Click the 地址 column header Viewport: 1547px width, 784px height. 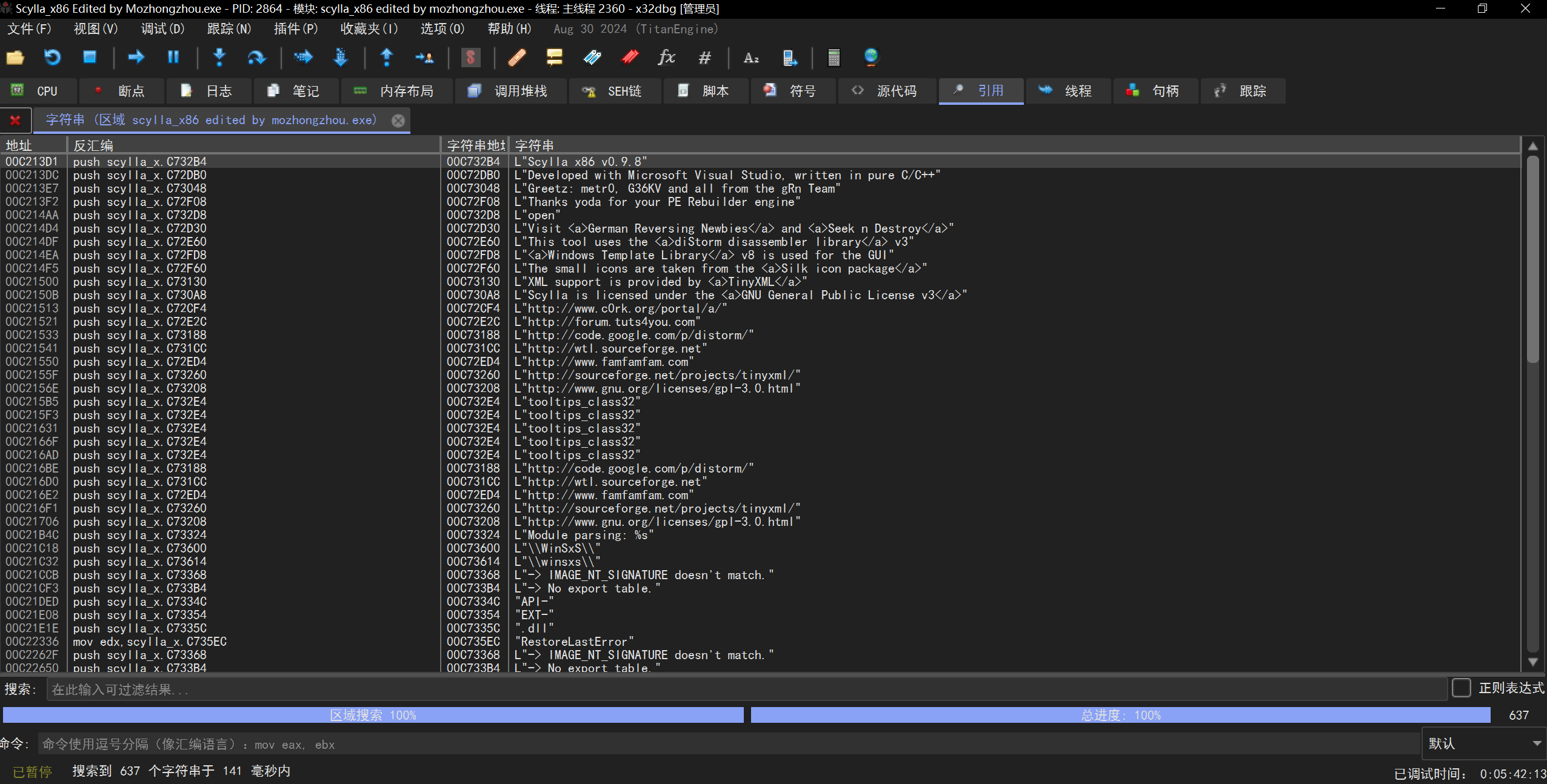[x=33, y=145]
